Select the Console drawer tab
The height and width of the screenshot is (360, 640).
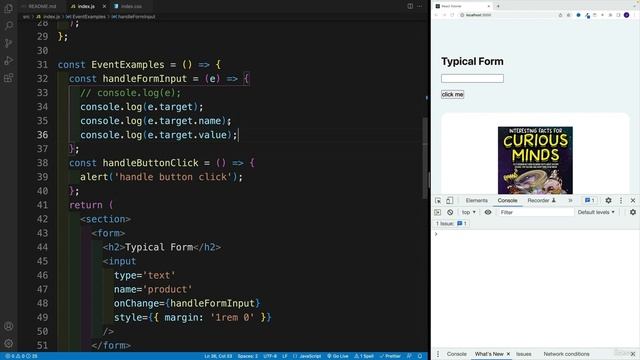[x=456, y=354]
